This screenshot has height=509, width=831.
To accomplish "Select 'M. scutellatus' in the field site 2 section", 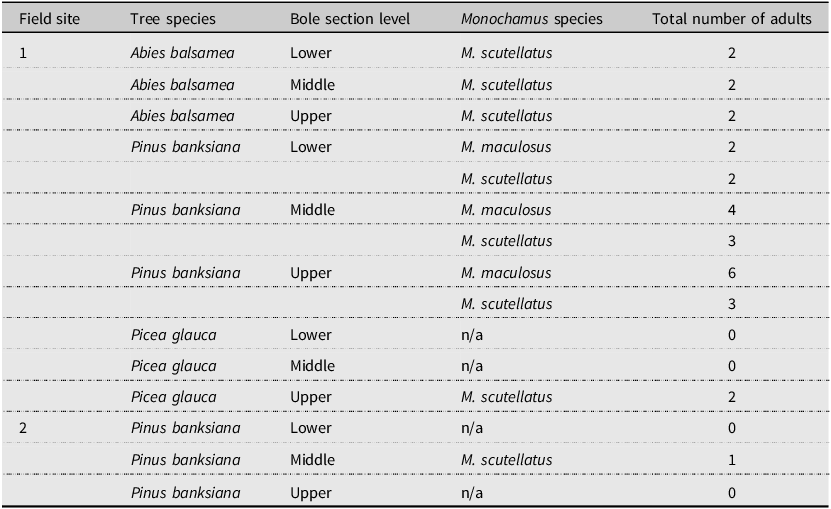I will coord(506,460).
